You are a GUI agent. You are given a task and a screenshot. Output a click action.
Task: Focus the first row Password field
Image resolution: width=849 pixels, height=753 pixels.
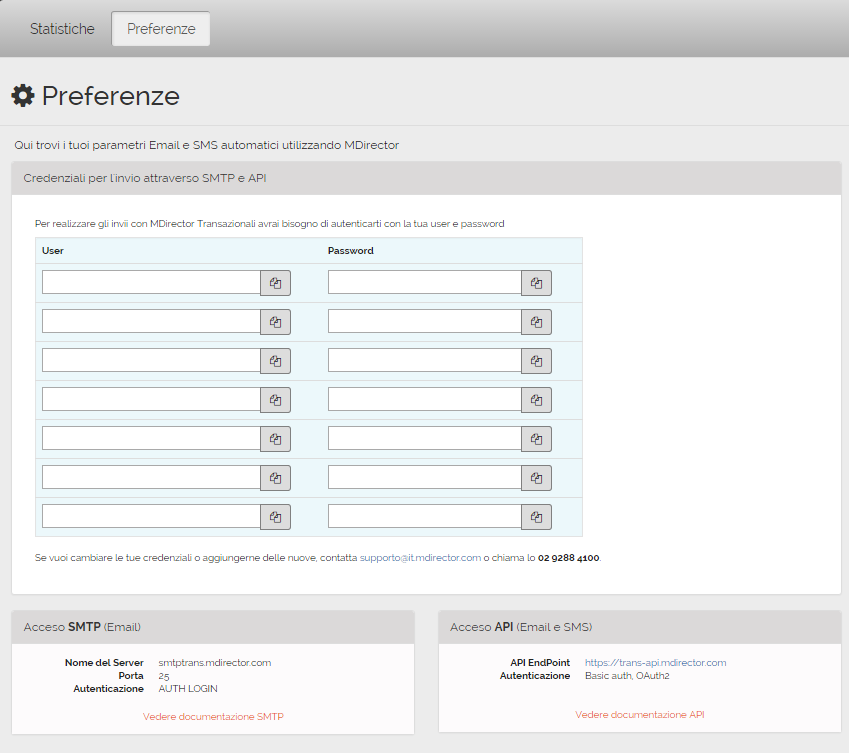[424, 283]
